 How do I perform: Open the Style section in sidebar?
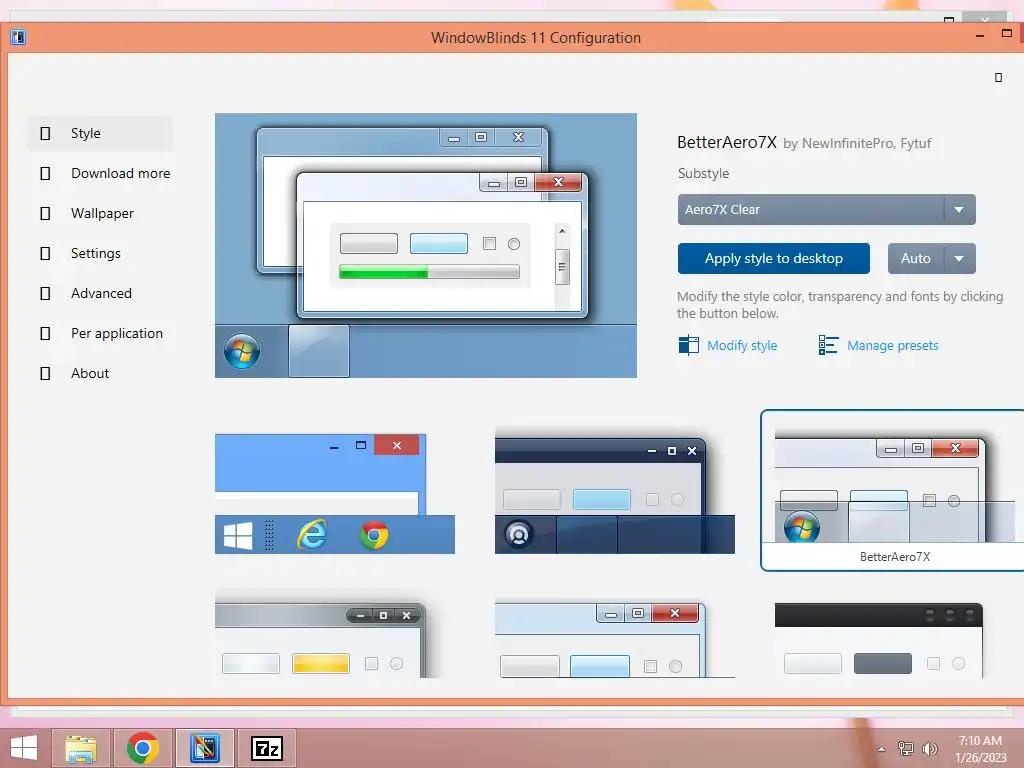click(x=100, y=133)
